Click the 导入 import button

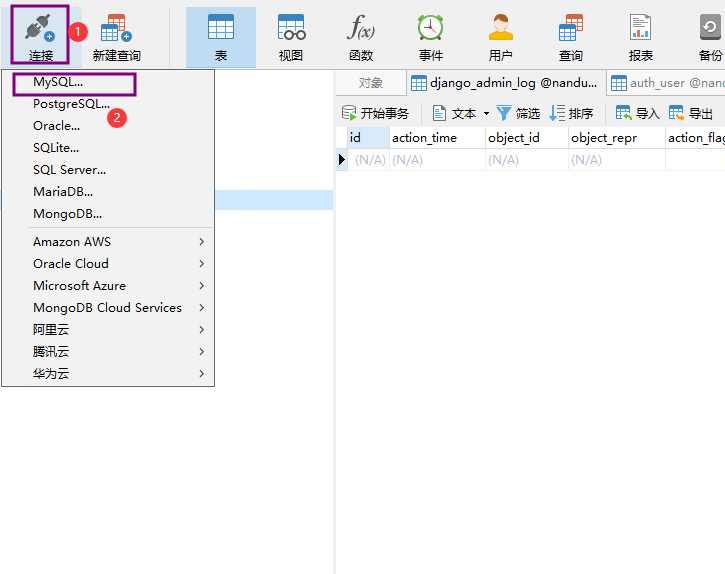pyautogui.click(x=638, y=113)
